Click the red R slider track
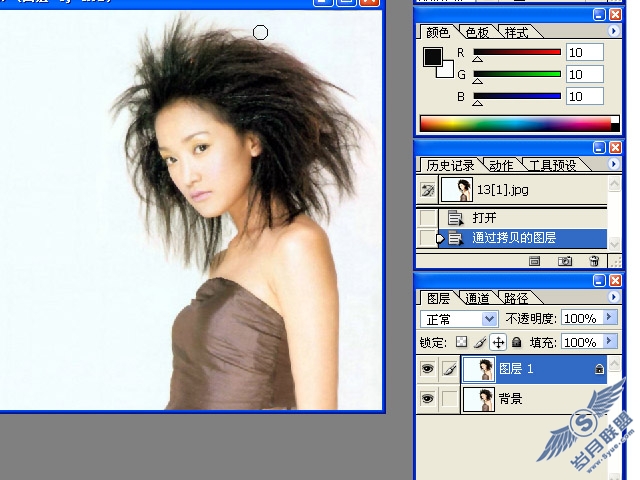Screen dimensions: 640x480 (517, 52)
